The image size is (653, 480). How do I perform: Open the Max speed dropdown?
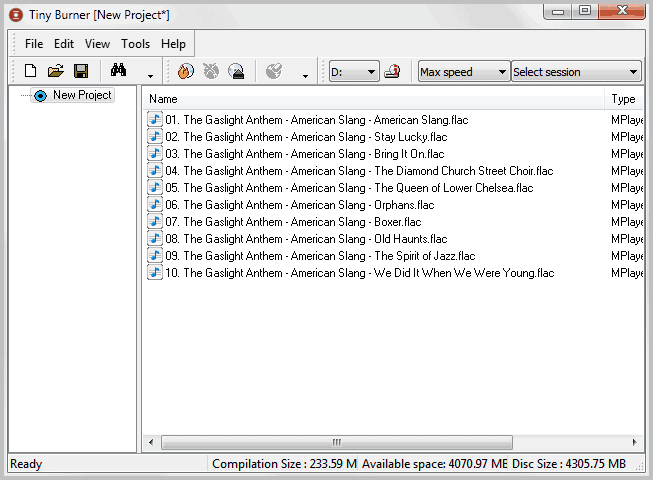click(x=464, y=72)
